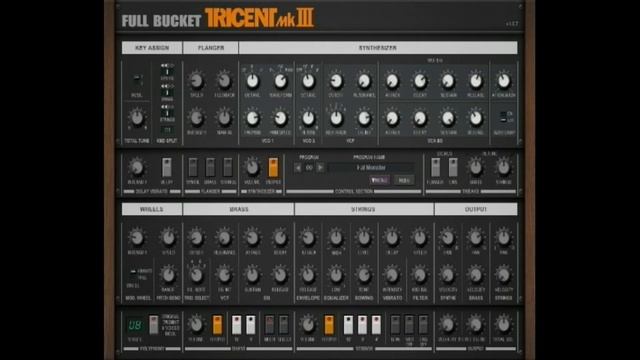Viewport: 640px width, 360px height.
Task: Toggle Flanger routing switch for Strings
Action: tap(228, 167)
